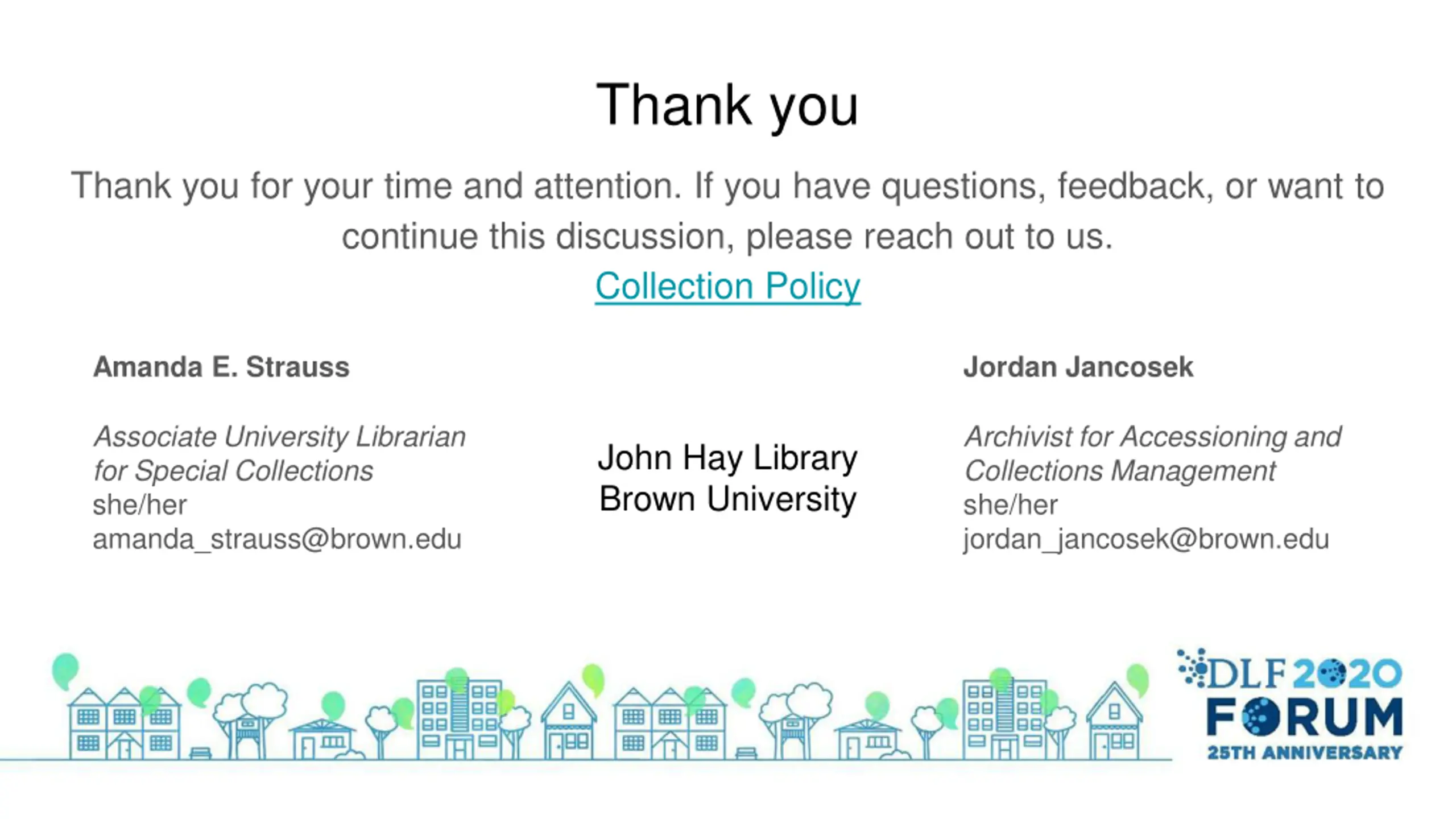Select amanda_strauss@brown.edu email address
Viewport: 1456px width, 819px height.
click(277, 539)
